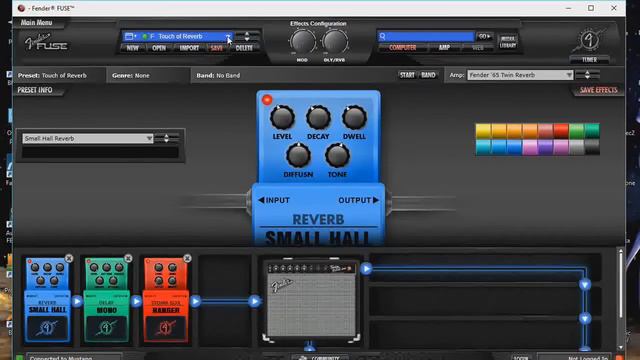Click arrow between reverb and delay pedals
Viewport: 640px width, 360px height.
[77, 302]
